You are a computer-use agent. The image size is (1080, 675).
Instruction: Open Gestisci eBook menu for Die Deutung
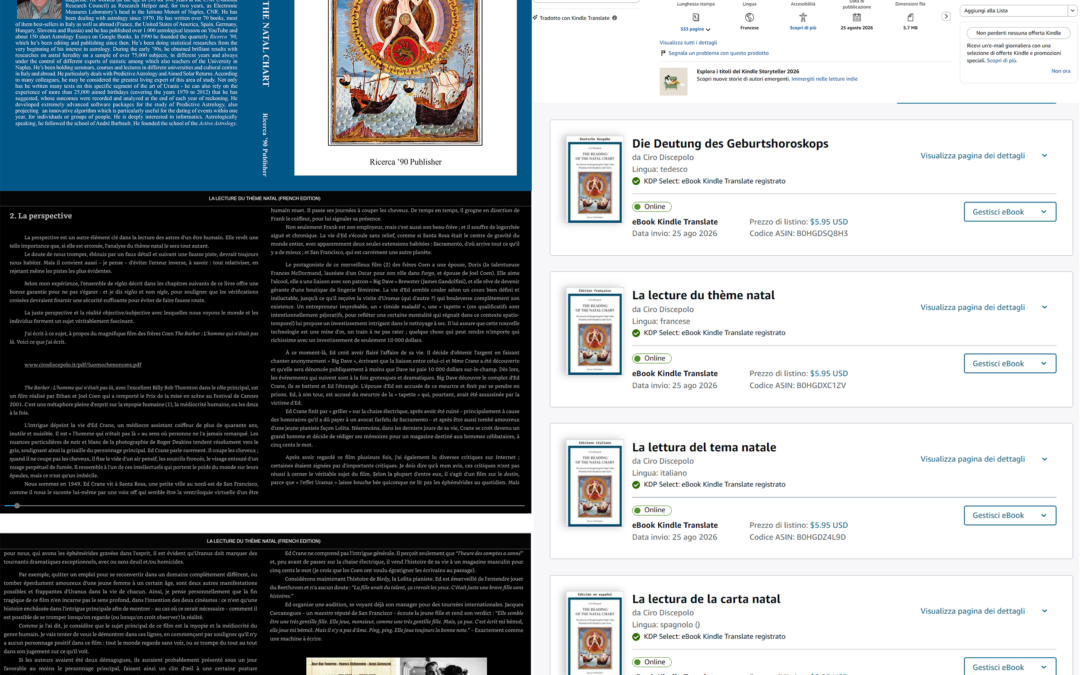(x=1010, y=212)
